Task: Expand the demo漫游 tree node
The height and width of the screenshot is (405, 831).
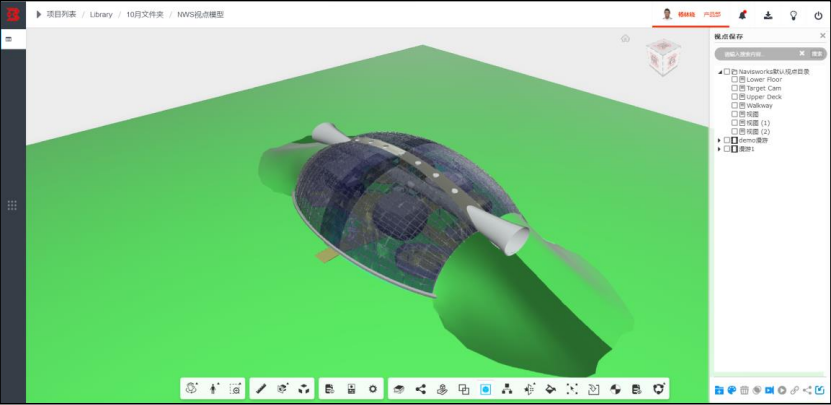Action: point(719,140)
